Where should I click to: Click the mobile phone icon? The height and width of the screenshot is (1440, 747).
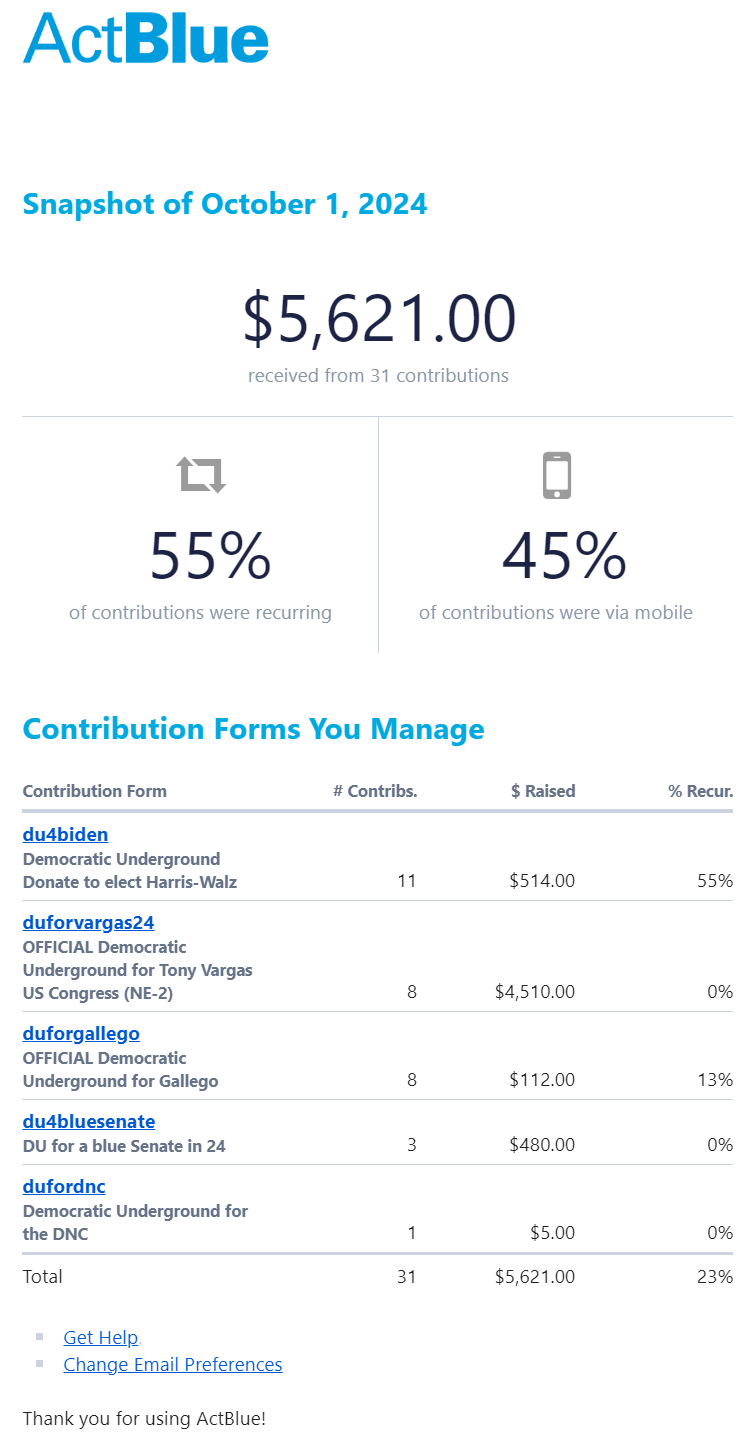point(557,475)
